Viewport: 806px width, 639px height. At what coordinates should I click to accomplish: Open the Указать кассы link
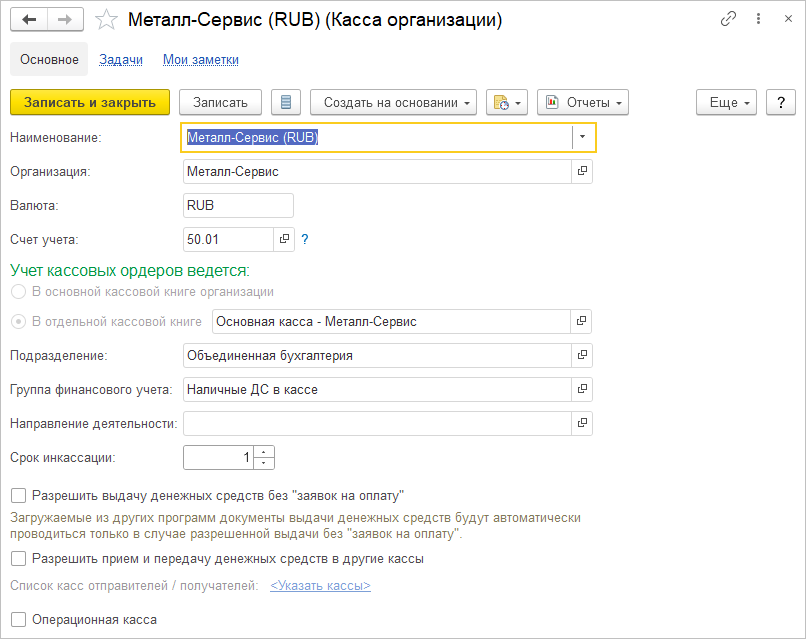coord(320,586)
